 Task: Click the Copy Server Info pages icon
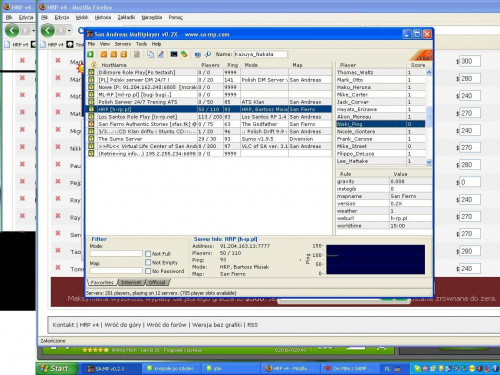150,54
